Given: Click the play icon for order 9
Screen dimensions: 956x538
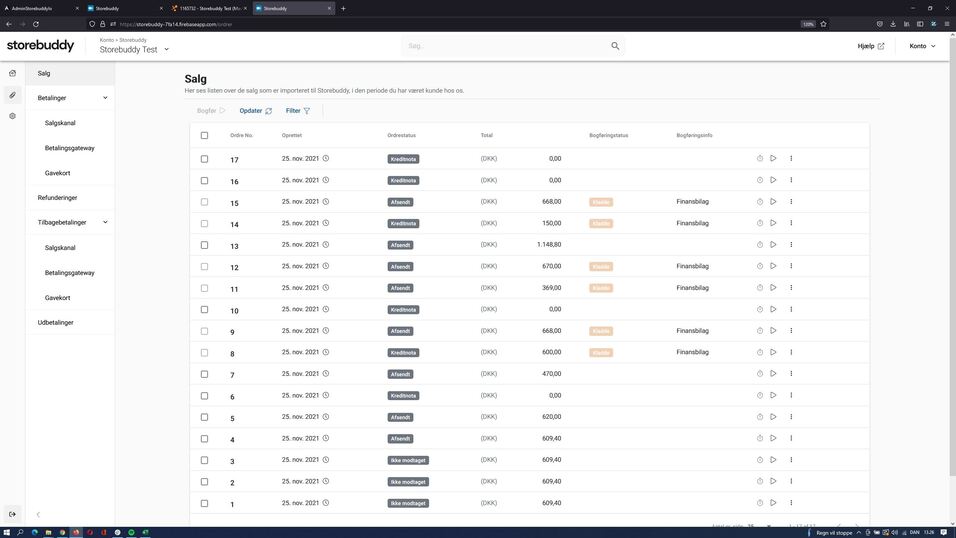Looking at the screenshot, I should coord(773,331).
